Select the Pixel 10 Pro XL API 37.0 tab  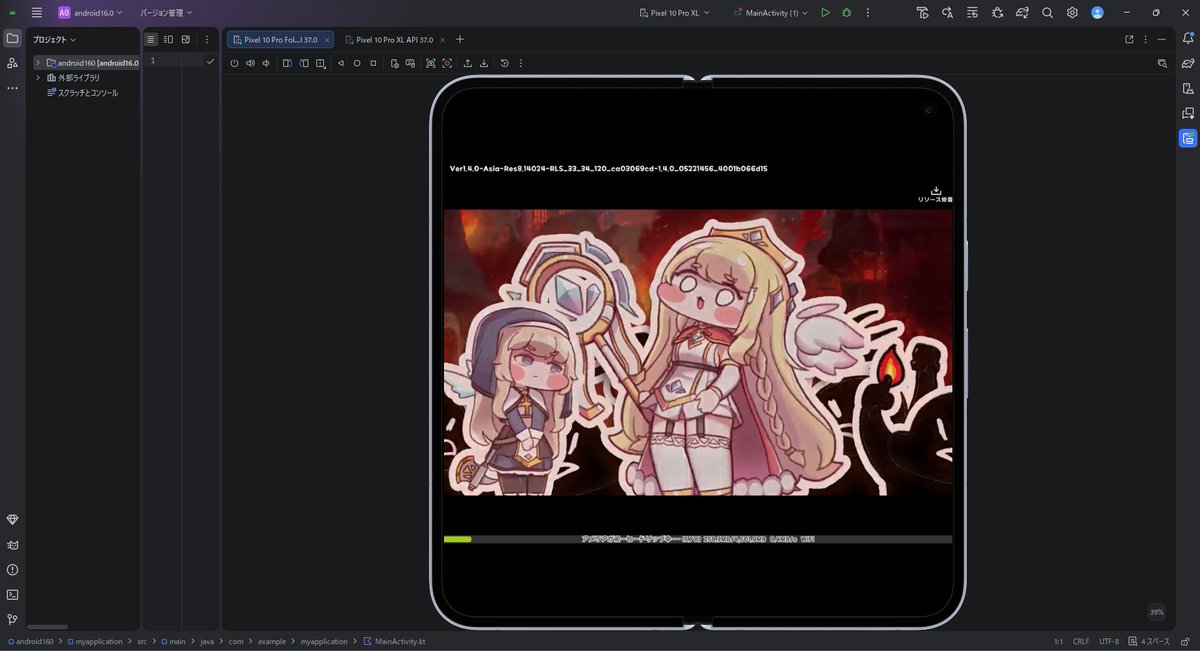(388, 40)
